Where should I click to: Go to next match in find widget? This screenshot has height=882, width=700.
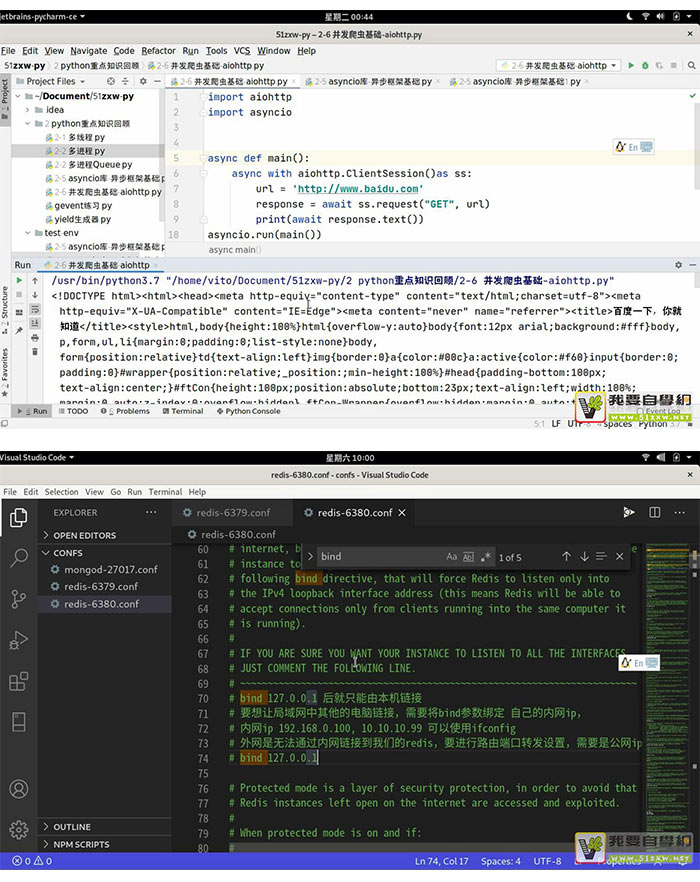coord(584,556)
